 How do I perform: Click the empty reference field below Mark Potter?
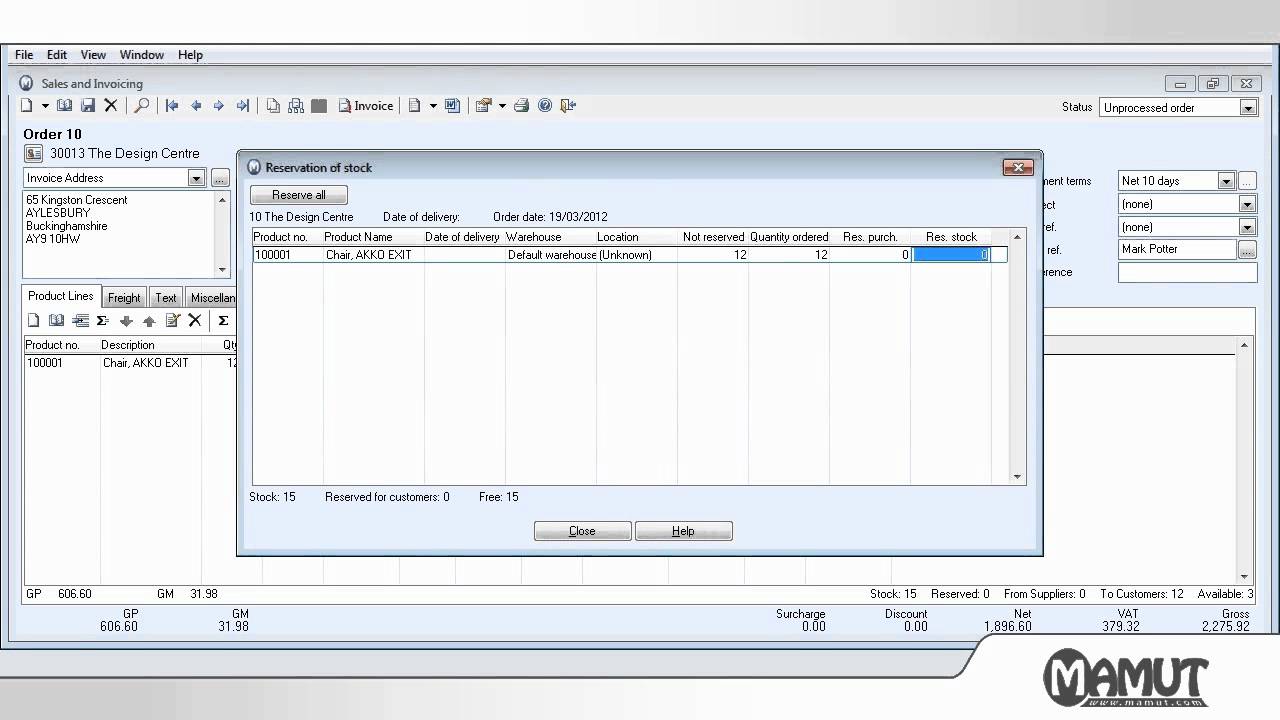point(1186,272)
